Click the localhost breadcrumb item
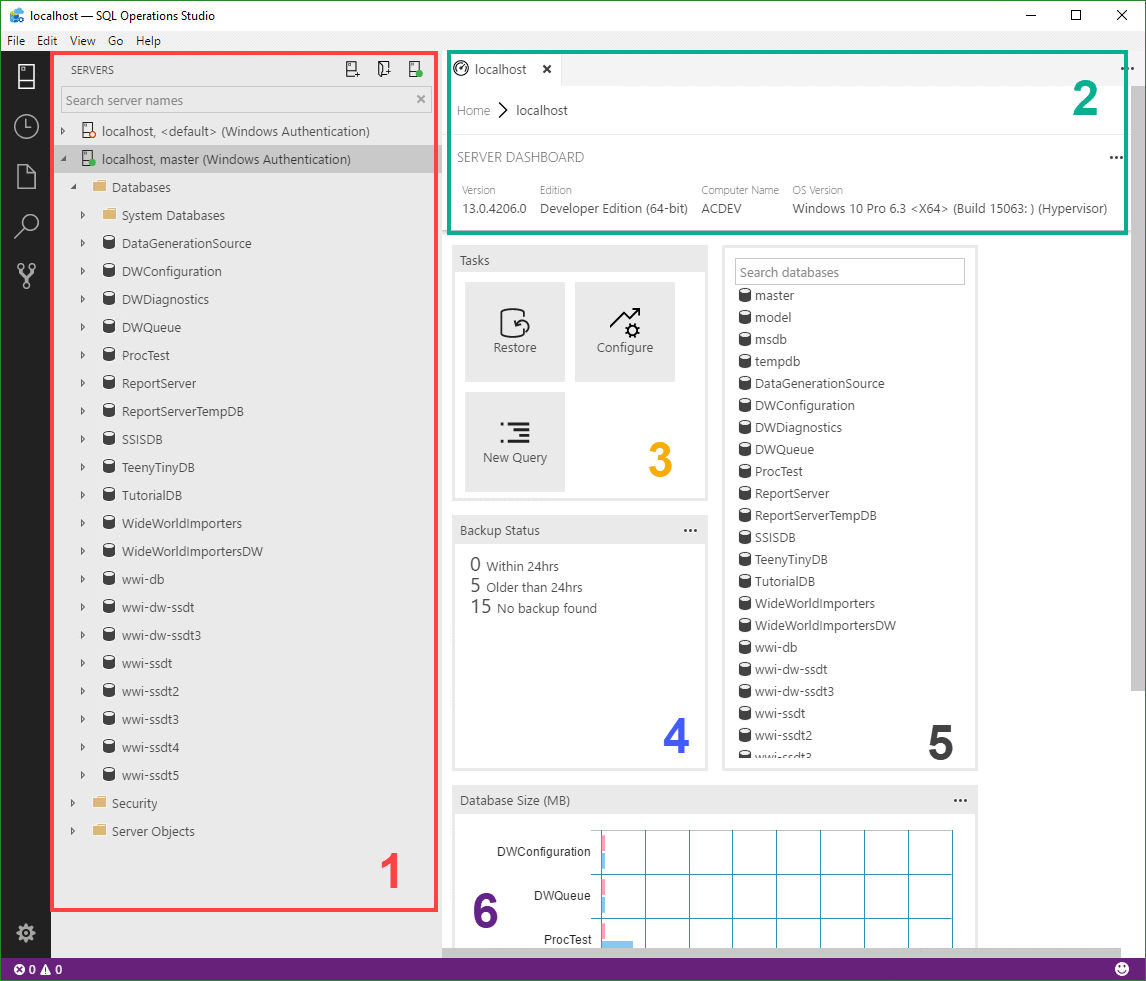Screen dimensions: 1146x981 click(542, 110)
